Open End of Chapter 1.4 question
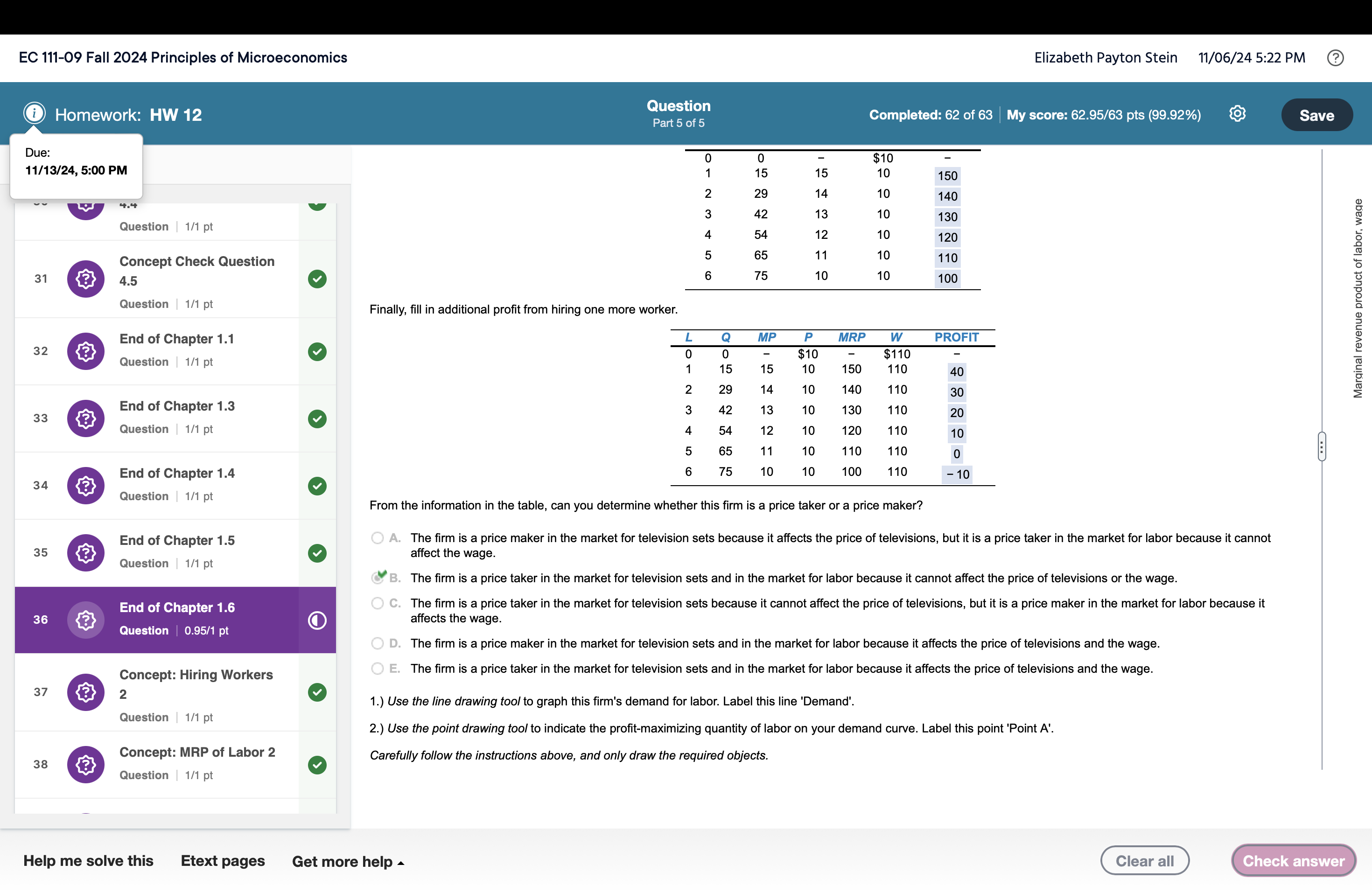 (177, 473)
